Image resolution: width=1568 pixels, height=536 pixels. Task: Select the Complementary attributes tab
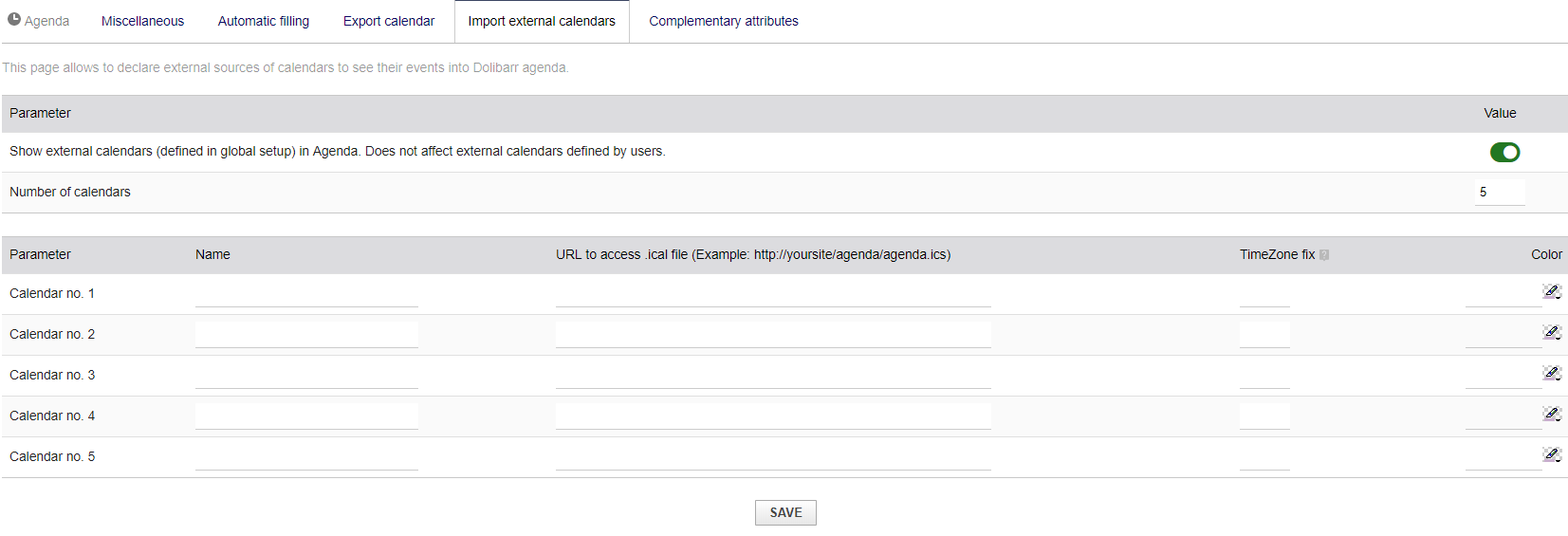point(723,21)
